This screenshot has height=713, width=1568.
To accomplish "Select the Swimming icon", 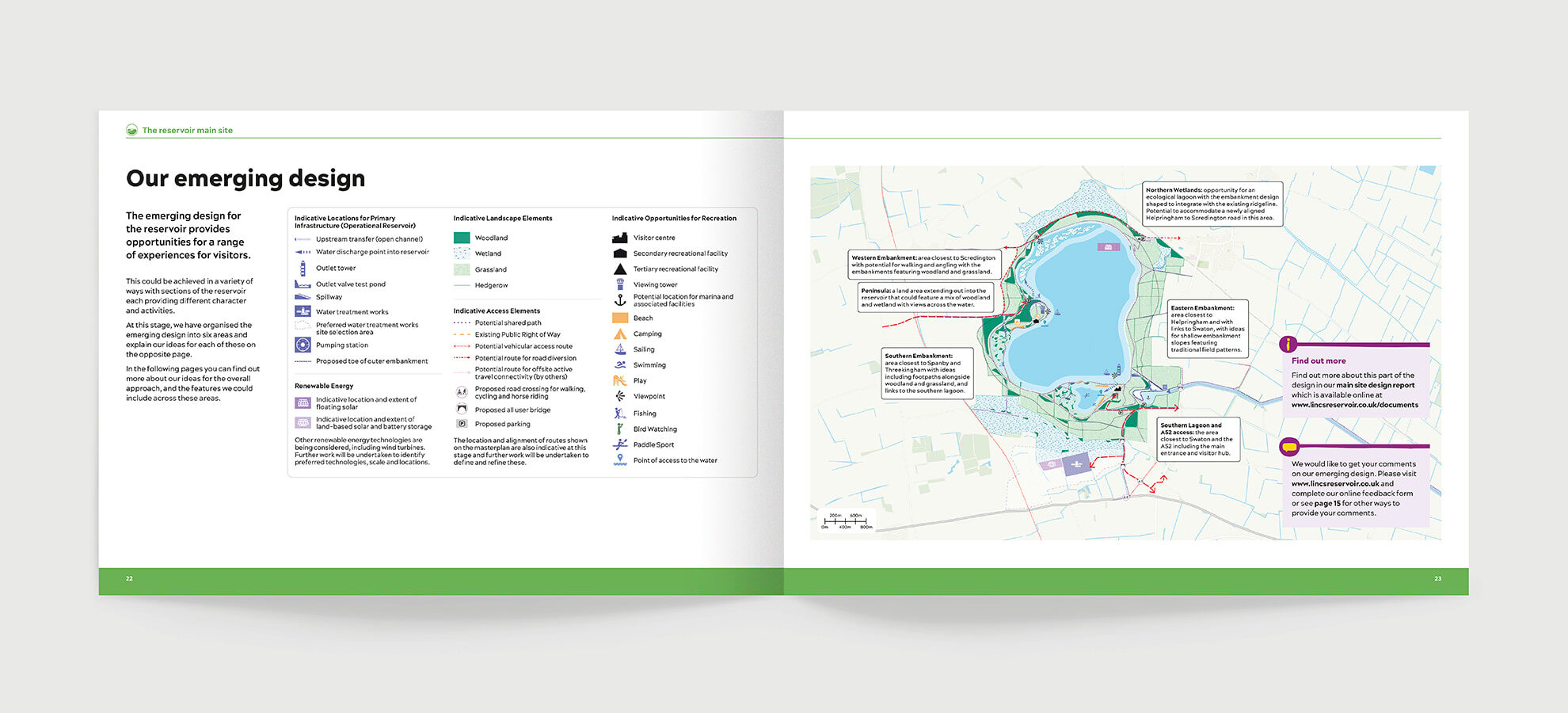I will (x=619, y=364).
